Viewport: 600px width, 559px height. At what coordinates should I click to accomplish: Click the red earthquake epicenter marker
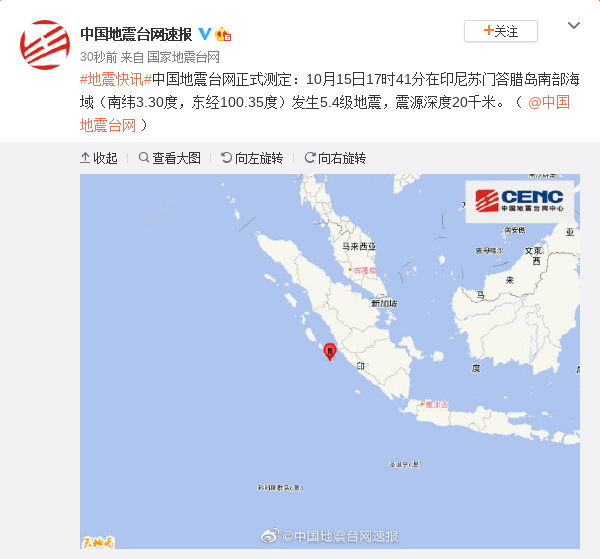pos(330,352)
